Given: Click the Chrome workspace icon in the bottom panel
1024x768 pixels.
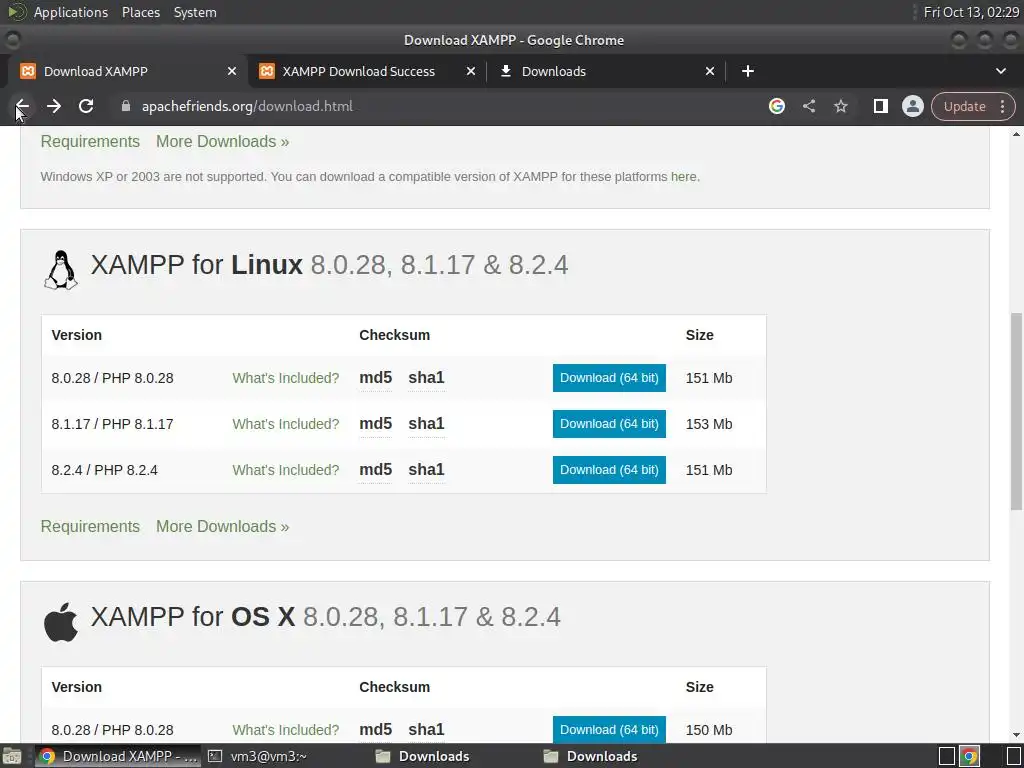Looking at the screenshot, I should click(970, 756).
